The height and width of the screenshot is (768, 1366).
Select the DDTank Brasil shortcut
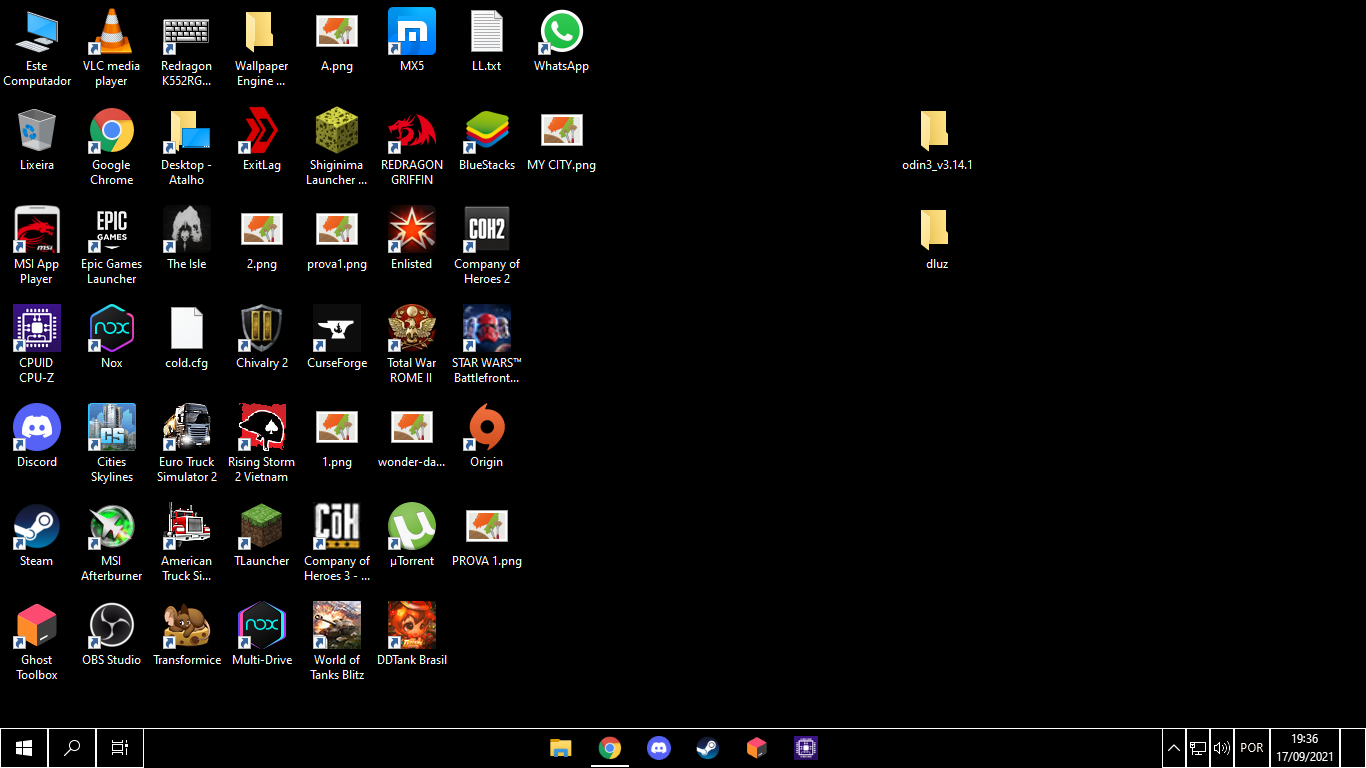tap(412, 634)
